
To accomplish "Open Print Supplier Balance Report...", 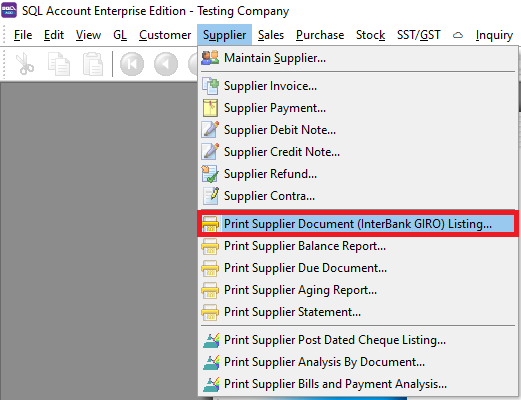I will pyautogui.click(x=358, y=246).
